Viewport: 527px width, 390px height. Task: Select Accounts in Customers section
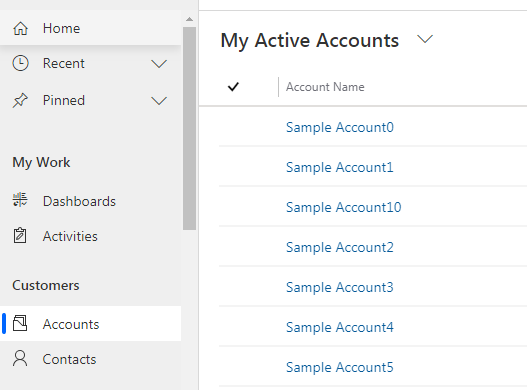(90, 324)
